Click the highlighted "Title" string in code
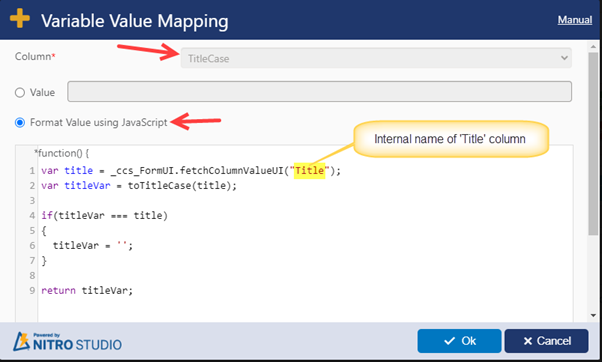The height and width of the screenshot is (362, 602). click(x=309, y=170)
